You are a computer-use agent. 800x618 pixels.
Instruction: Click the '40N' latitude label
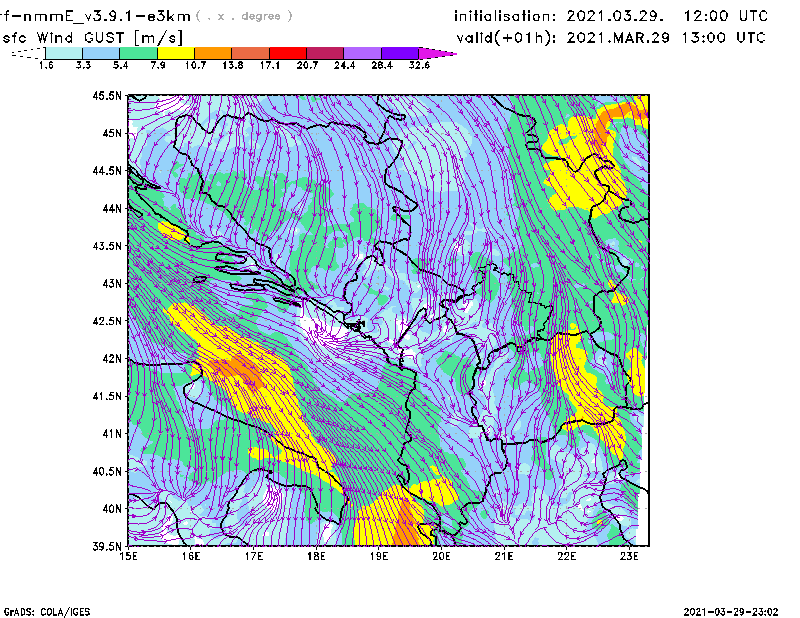(112, 509)
